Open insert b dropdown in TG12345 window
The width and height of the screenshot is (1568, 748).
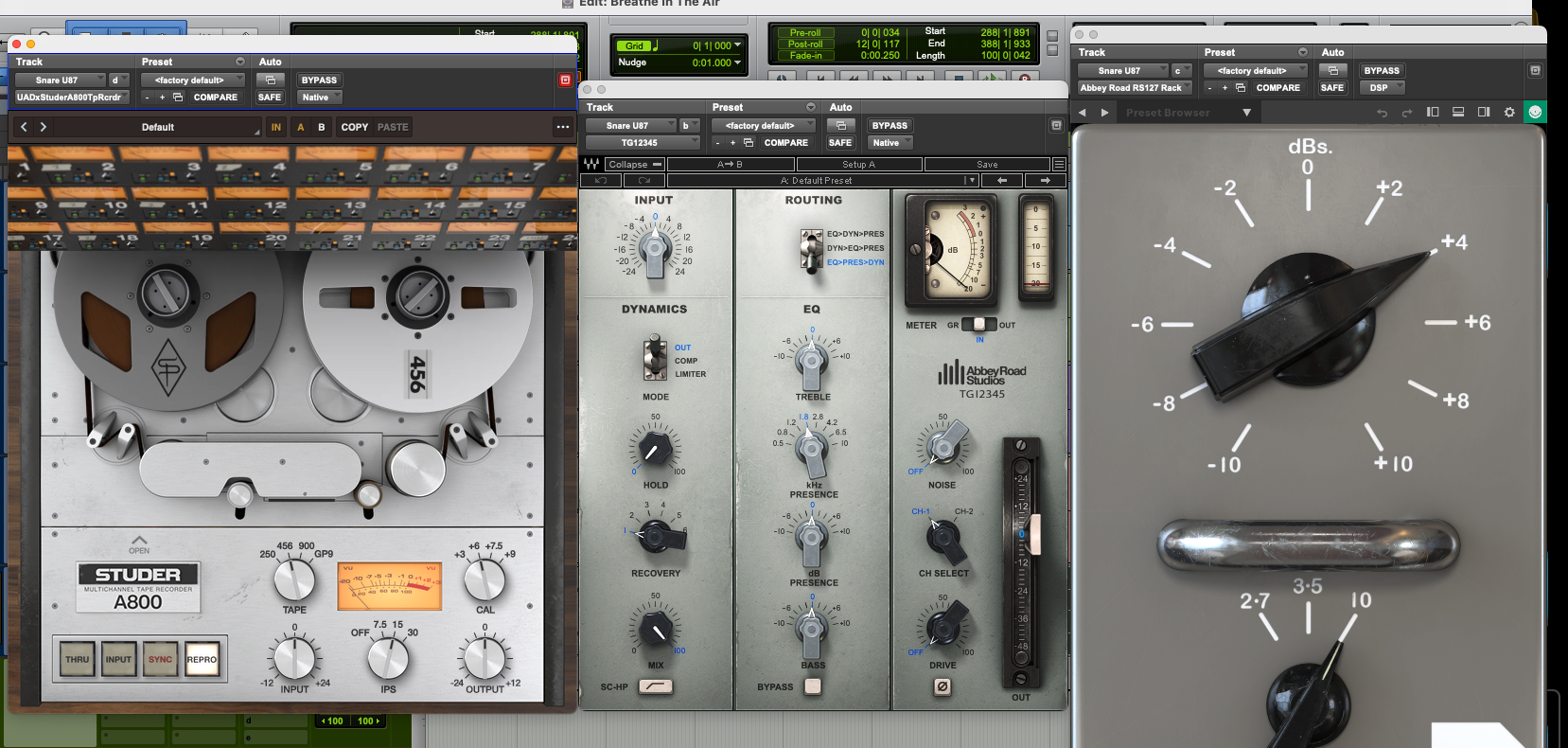coord(689,126)
